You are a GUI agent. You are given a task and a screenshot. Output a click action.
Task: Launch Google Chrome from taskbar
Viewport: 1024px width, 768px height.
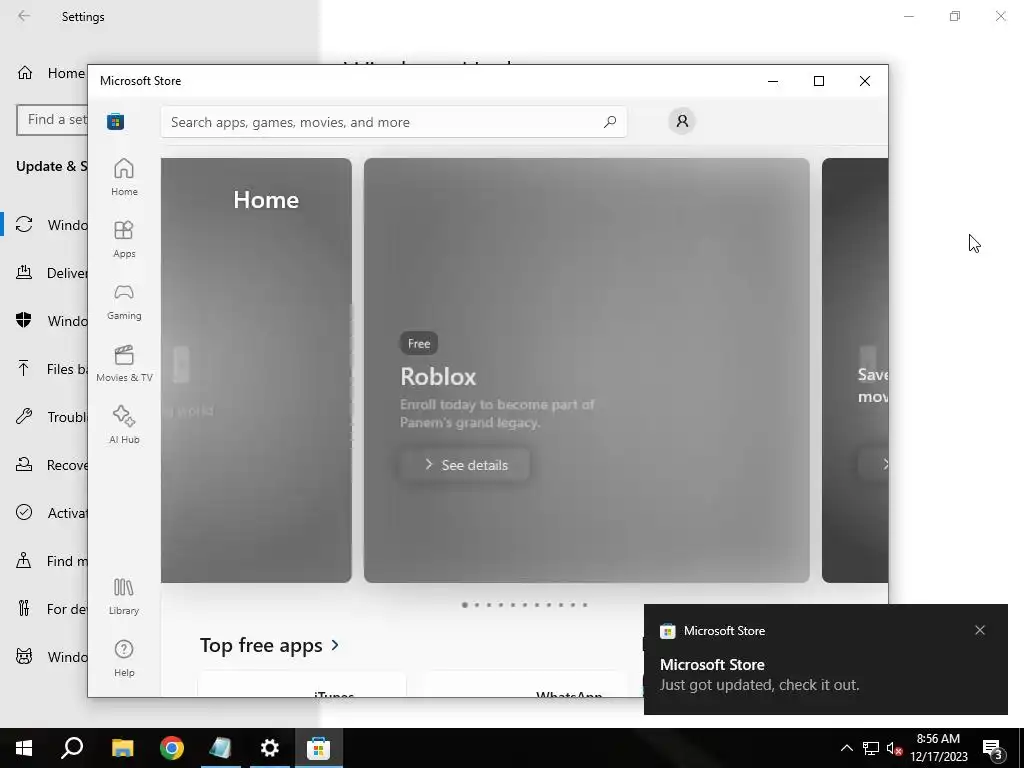[x=172, y=748]
